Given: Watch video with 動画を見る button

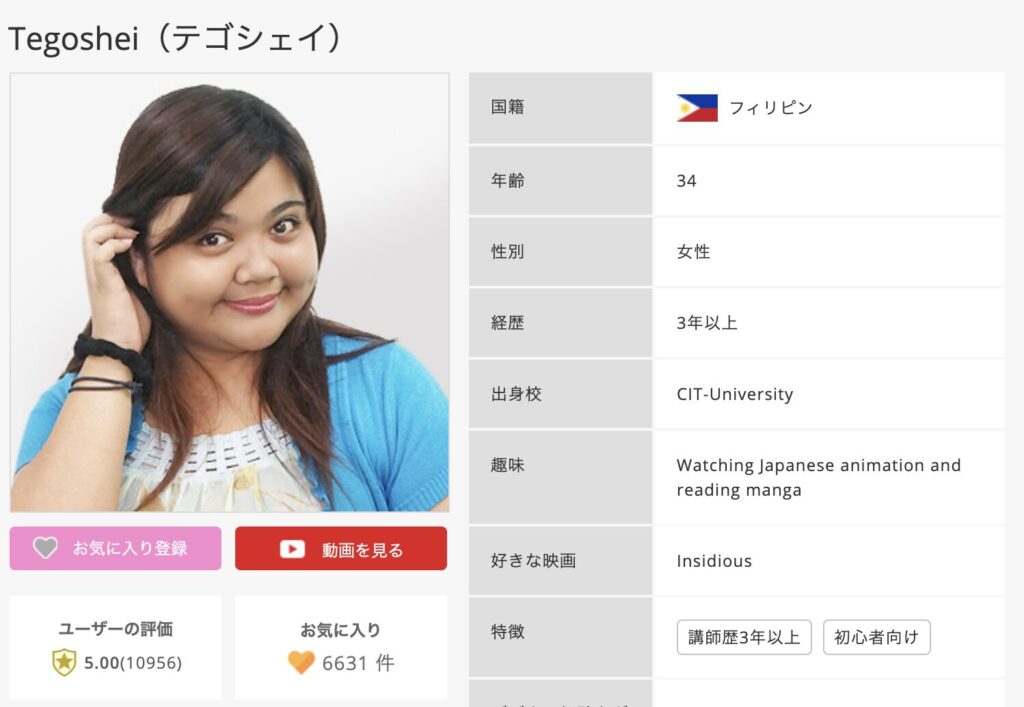Looking at the screenshot, I should 341,548.
